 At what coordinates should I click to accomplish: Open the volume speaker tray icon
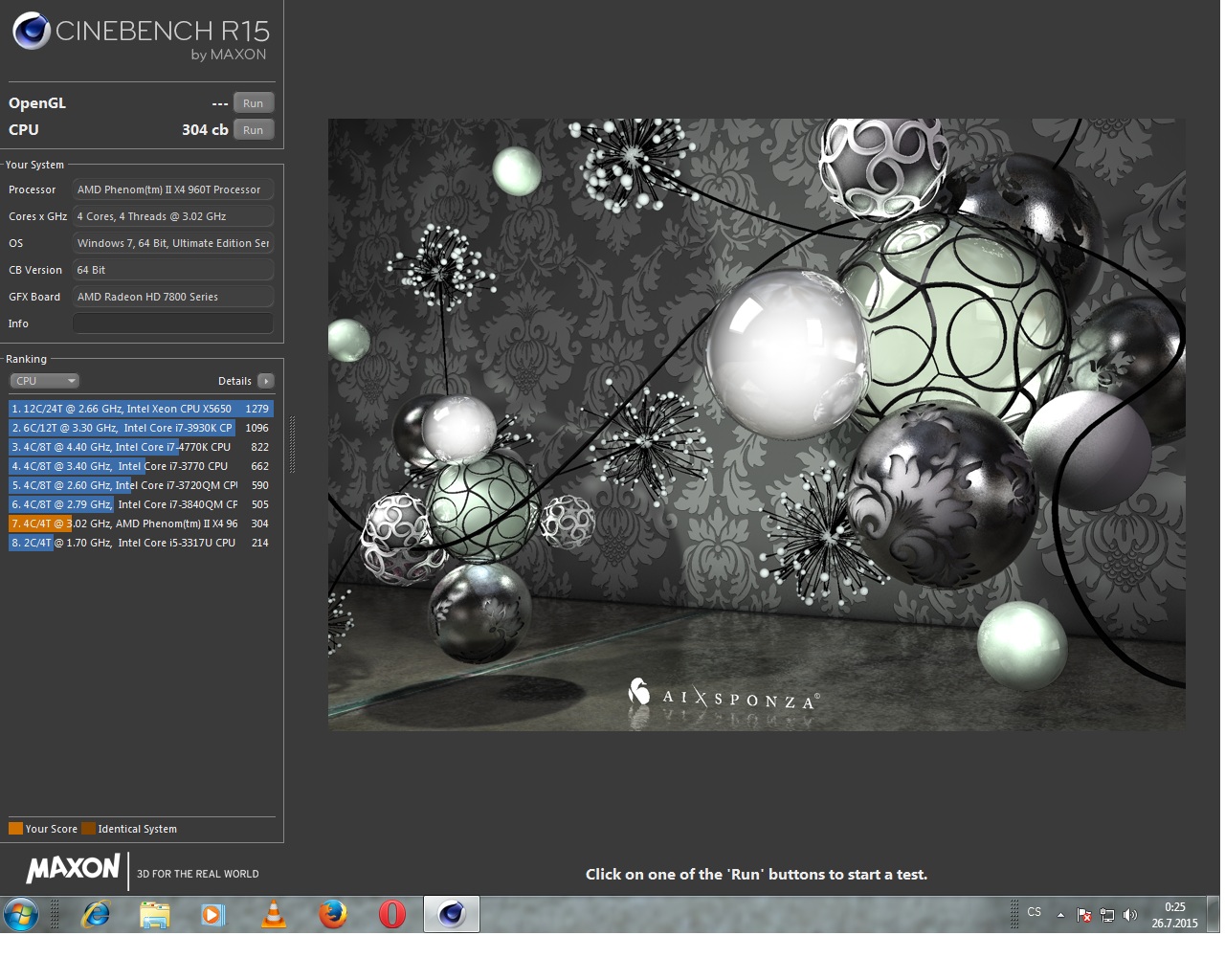[1130, 915]
